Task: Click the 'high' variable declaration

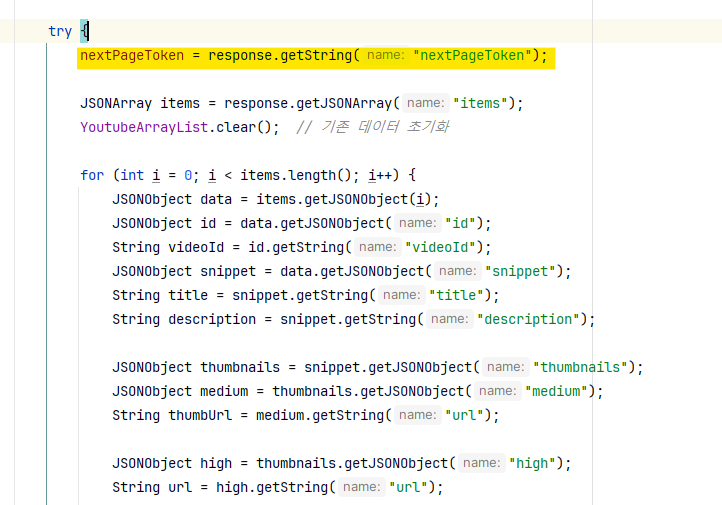Action: tap(216, 463)
